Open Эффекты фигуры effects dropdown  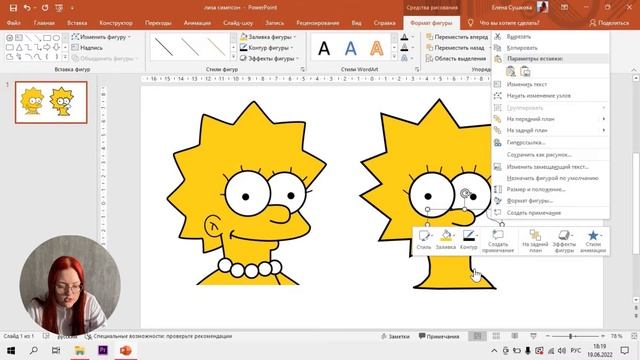(x=269, y=58)
